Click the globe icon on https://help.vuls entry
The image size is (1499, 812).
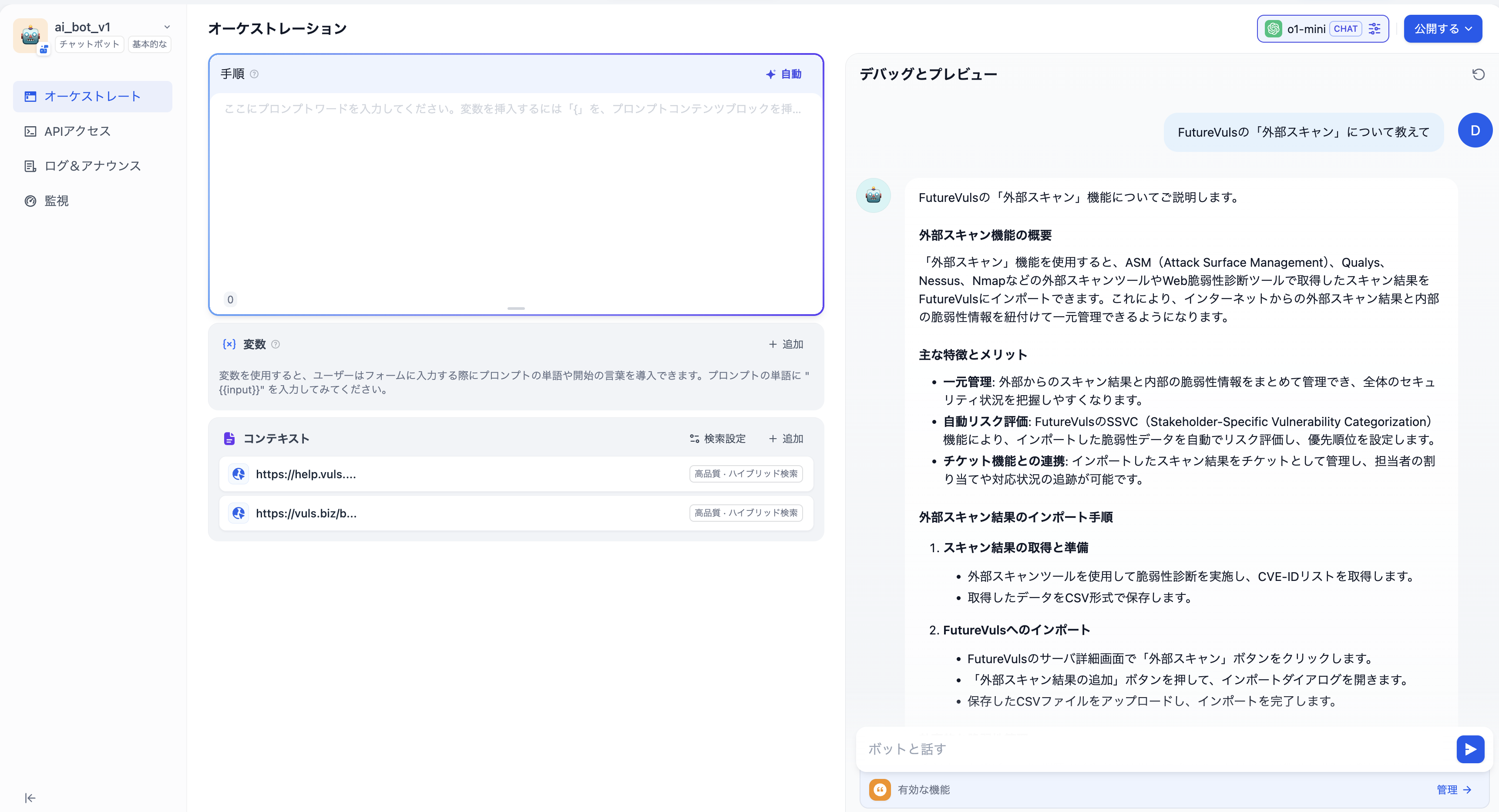coord(239,474)
